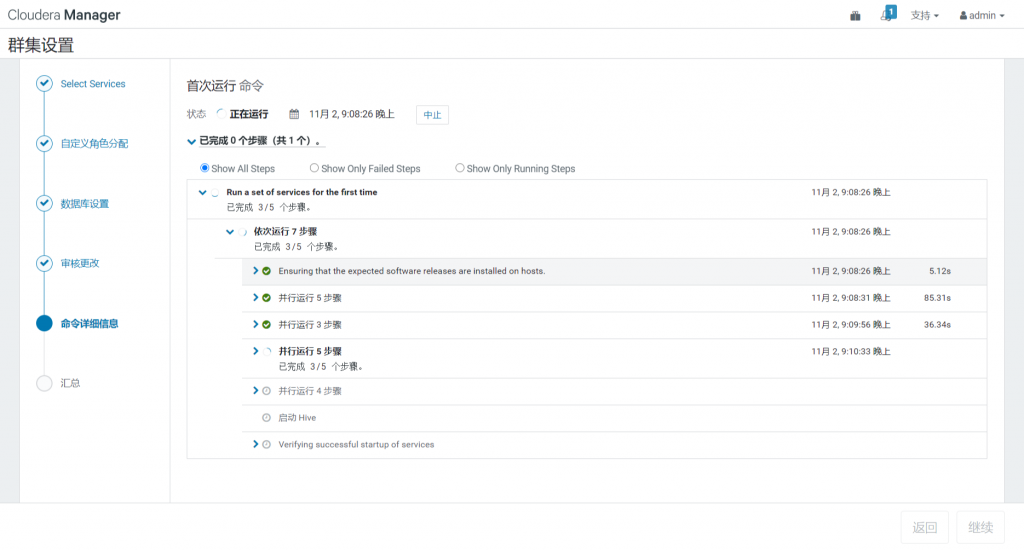Click checkmark circle next to Select Services

tap(44, 83)
